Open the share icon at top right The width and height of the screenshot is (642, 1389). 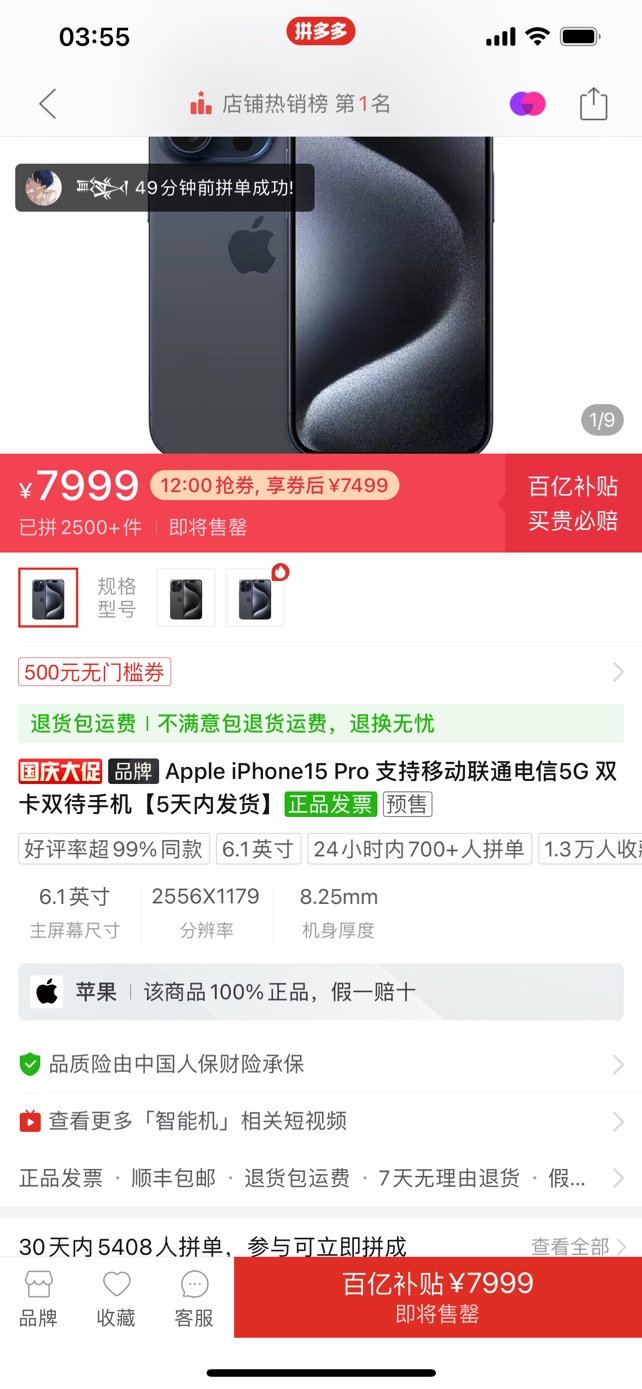click(594, 104)
